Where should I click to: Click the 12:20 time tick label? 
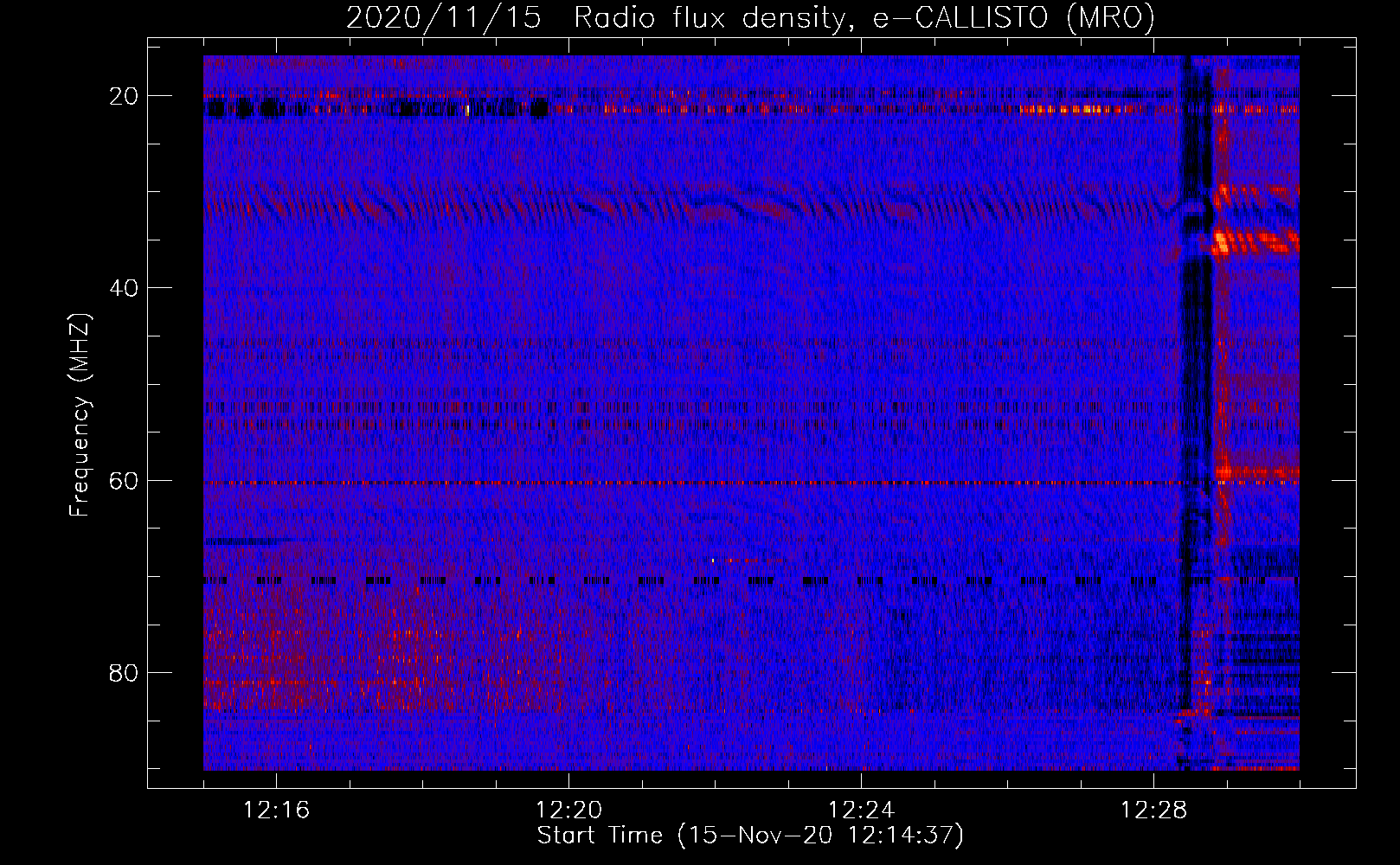click(568, 811)
